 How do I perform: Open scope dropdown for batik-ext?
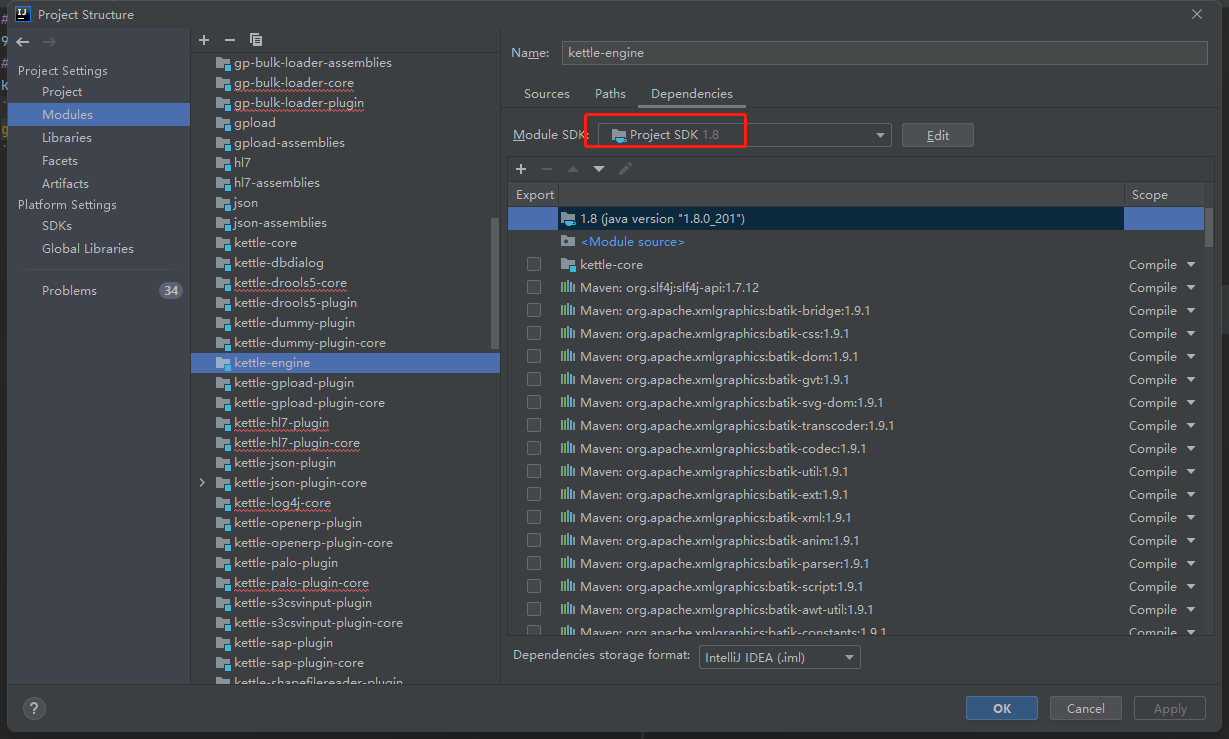coord(1190,495)
